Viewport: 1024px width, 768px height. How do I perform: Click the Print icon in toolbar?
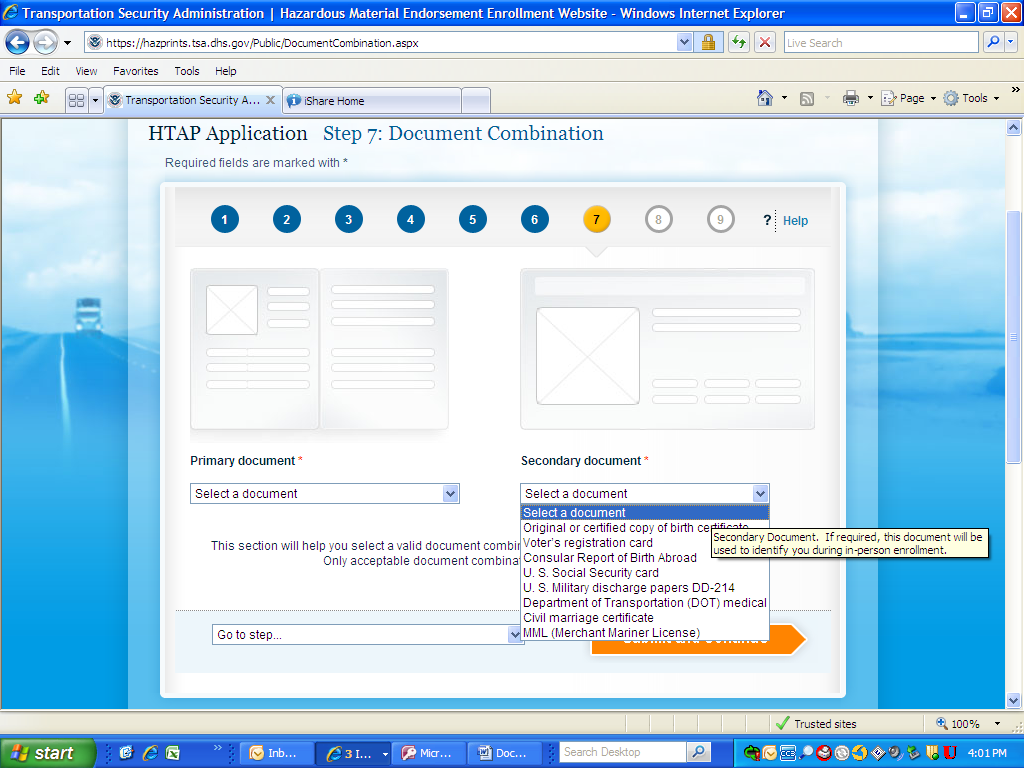coord(851,98)
